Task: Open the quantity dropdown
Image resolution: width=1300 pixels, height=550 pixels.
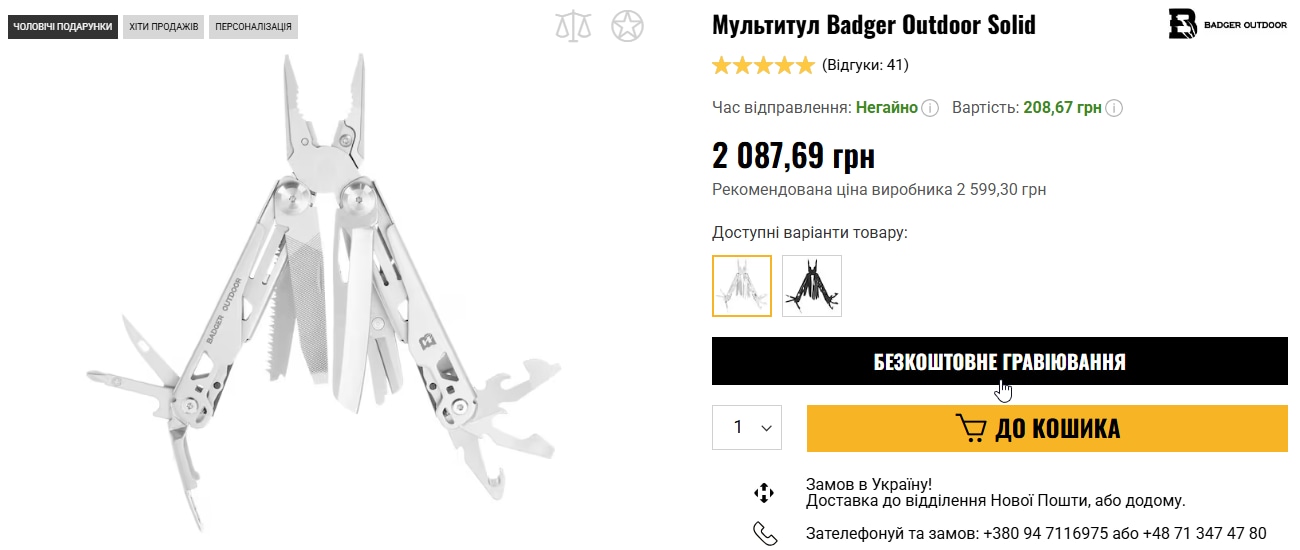Action: coord(747,427)
